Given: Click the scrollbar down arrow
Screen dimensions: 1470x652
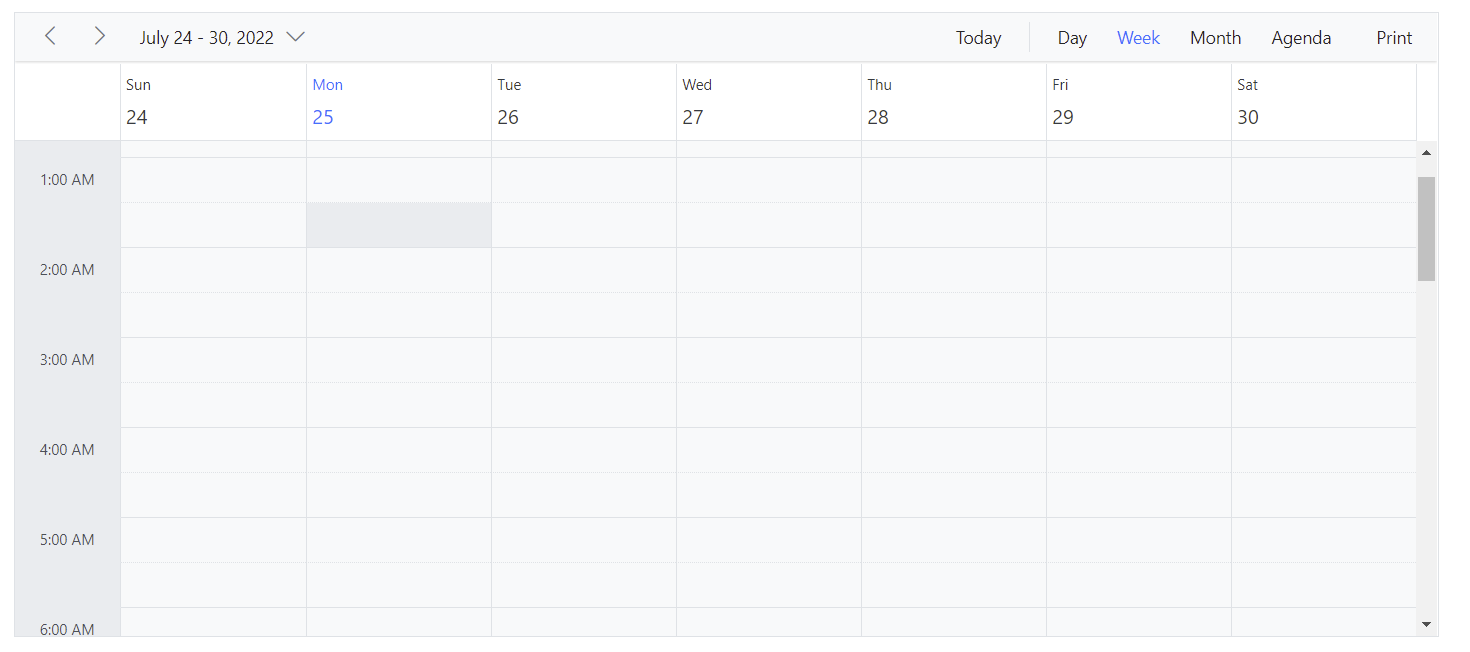Looking at the screenshot, I should coord(1427,624).
